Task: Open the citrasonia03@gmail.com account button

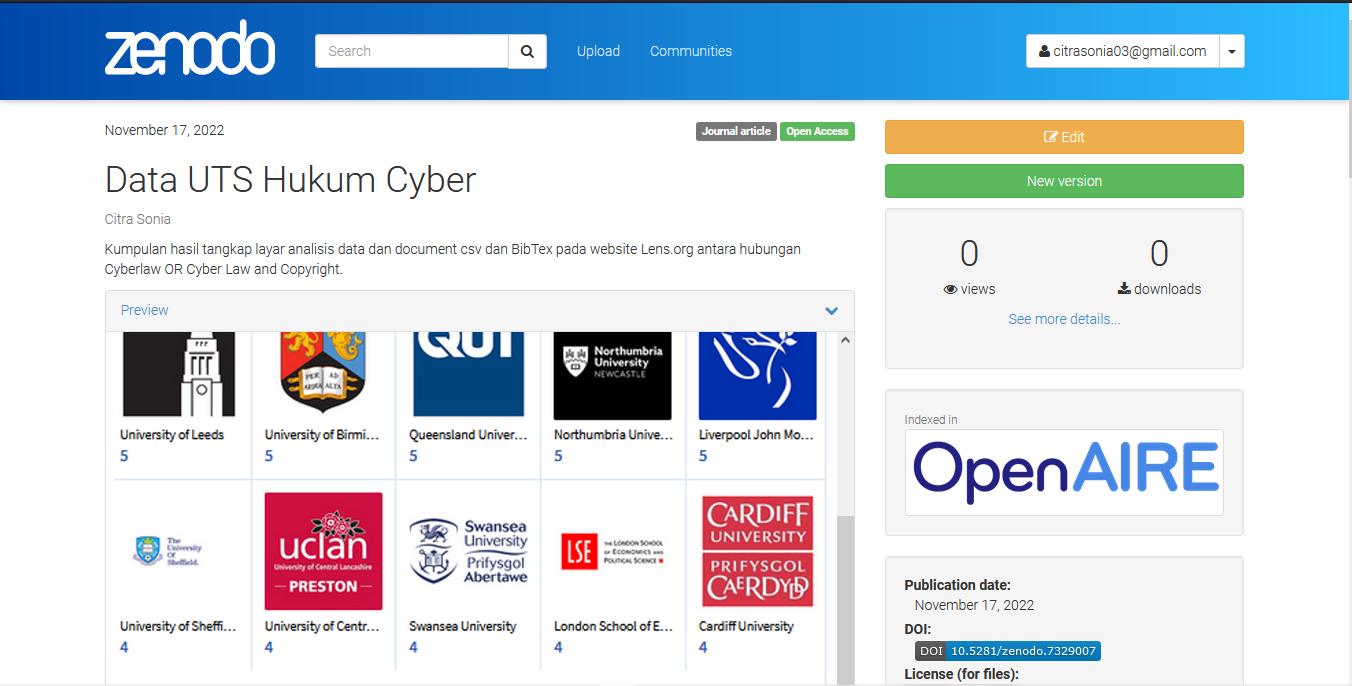Action: pyautogui.click(x=1123, y=51)
